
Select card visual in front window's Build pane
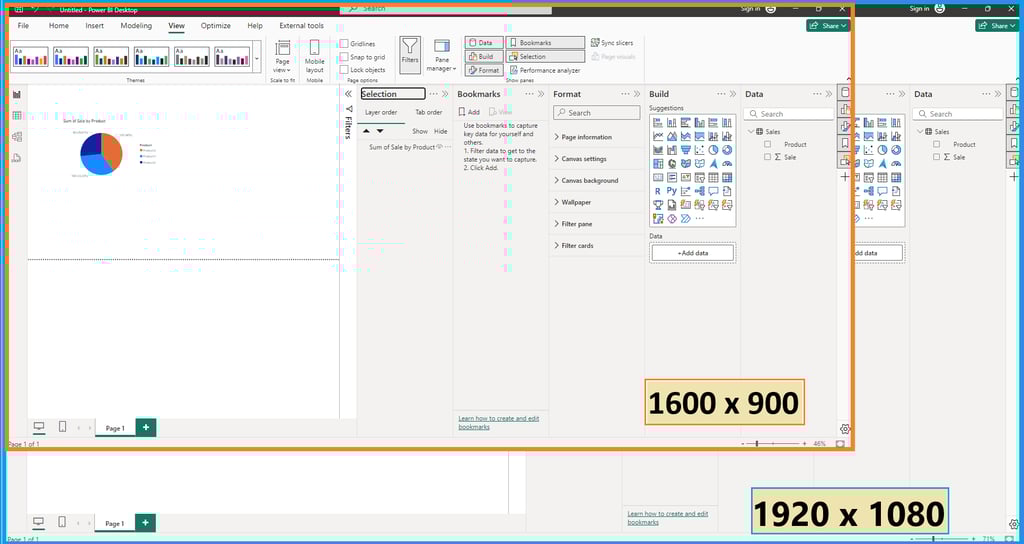pyautogui.click(x=658, y=178)
